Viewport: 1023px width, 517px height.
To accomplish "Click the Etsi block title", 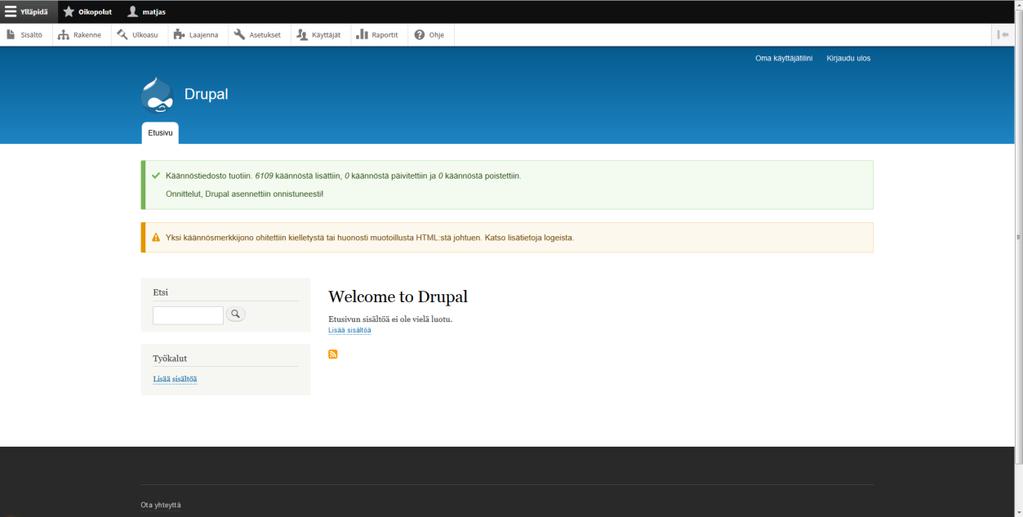I will [160, 292].
